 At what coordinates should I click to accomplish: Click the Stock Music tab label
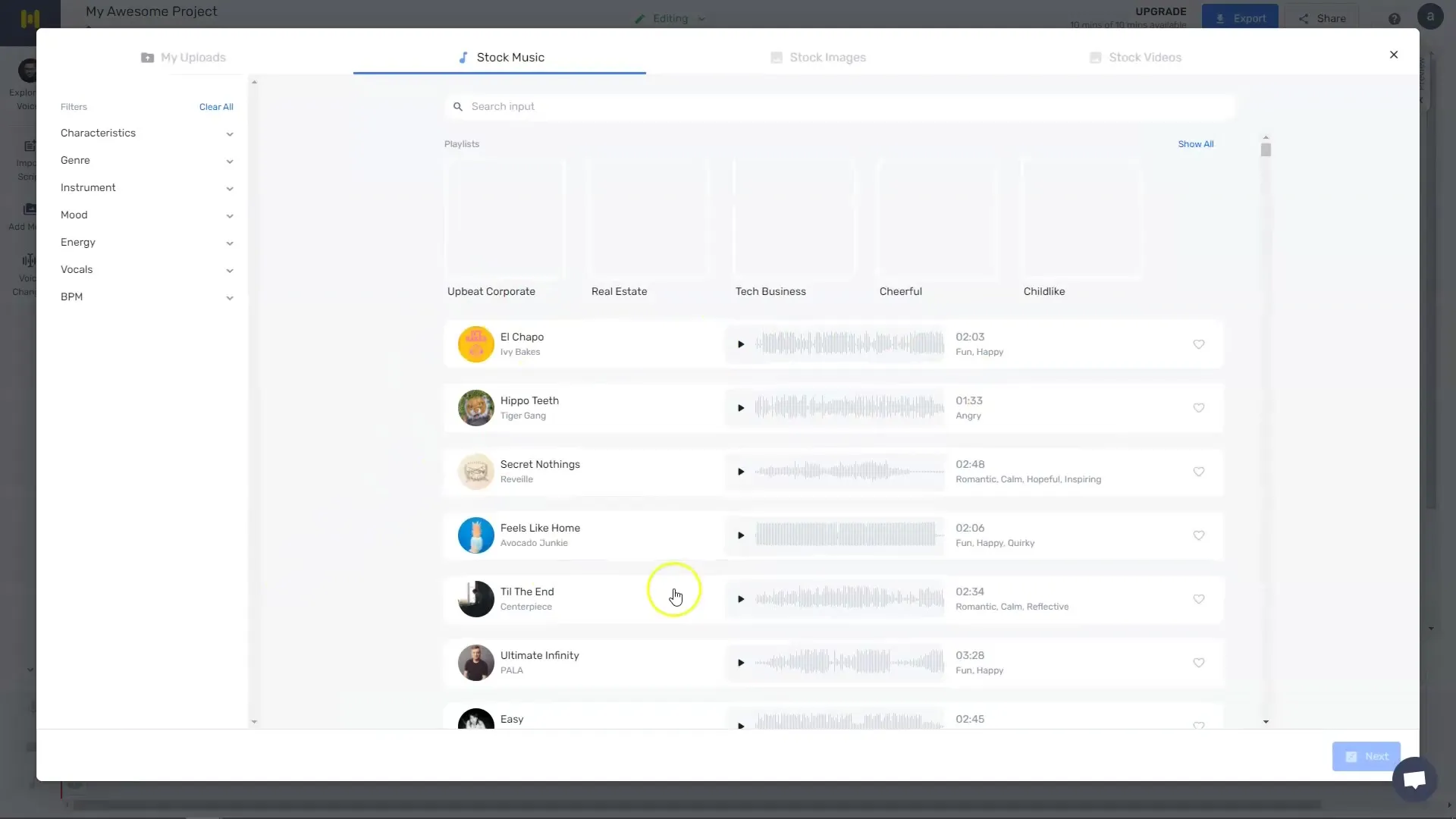click(x=510, y=57)
